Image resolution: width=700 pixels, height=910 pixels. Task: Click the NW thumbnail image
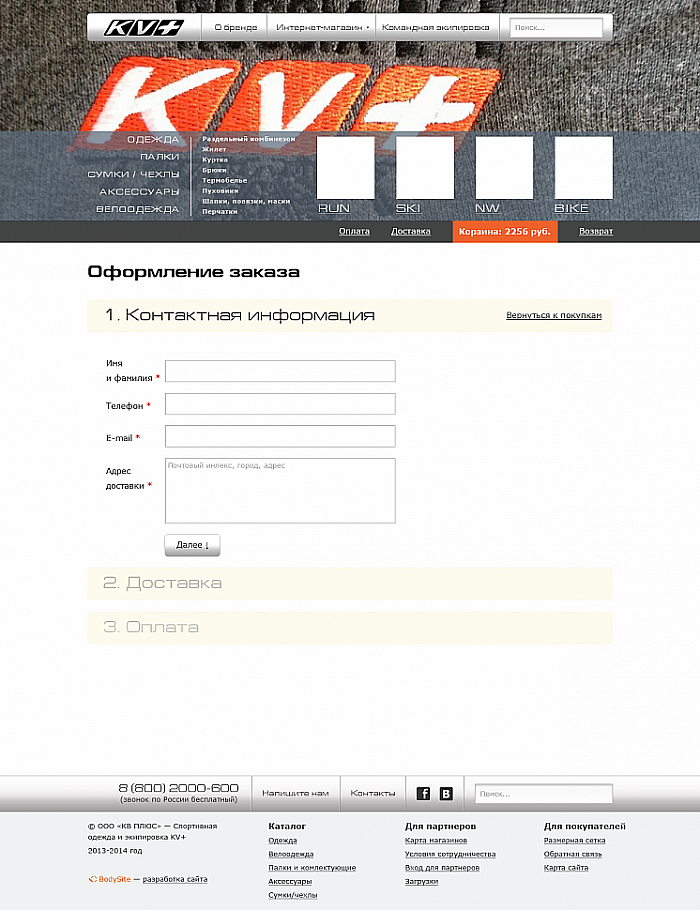[x=504, y=168]
